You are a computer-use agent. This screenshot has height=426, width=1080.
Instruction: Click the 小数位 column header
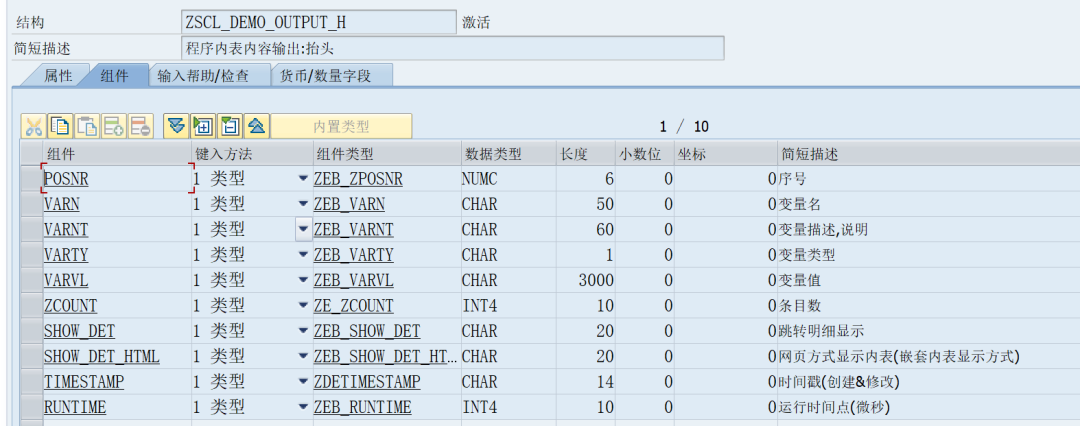(644, 154)
